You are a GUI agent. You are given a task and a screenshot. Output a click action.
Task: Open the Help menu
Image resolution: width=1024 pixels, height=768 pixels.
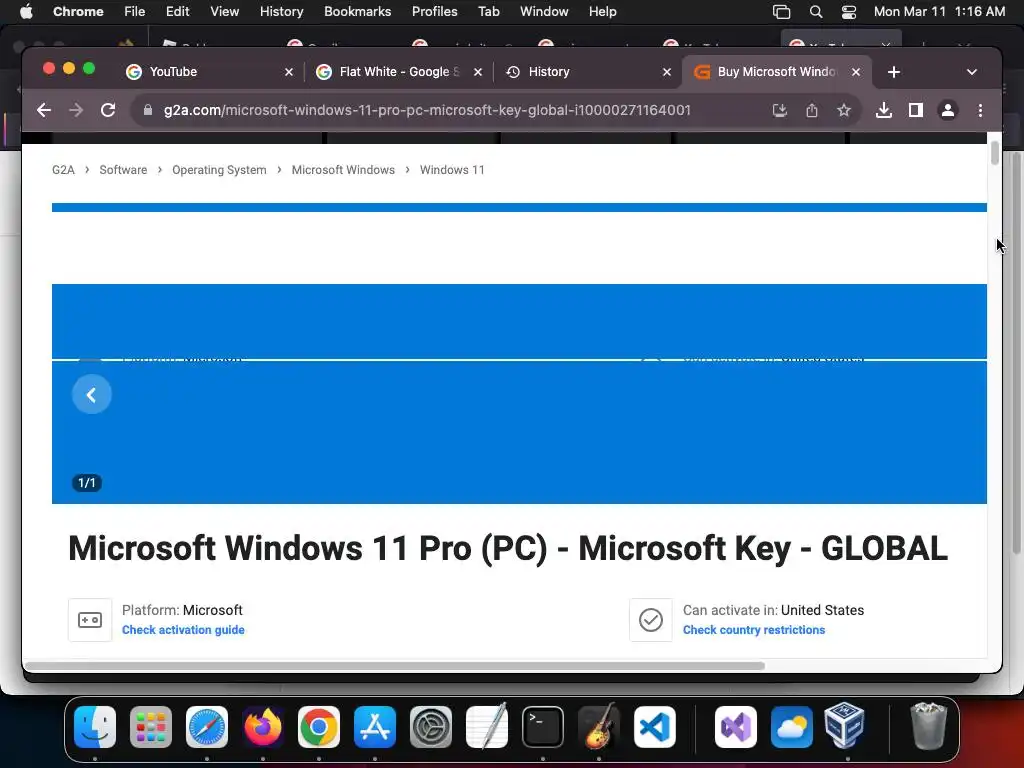pos(602,11)
